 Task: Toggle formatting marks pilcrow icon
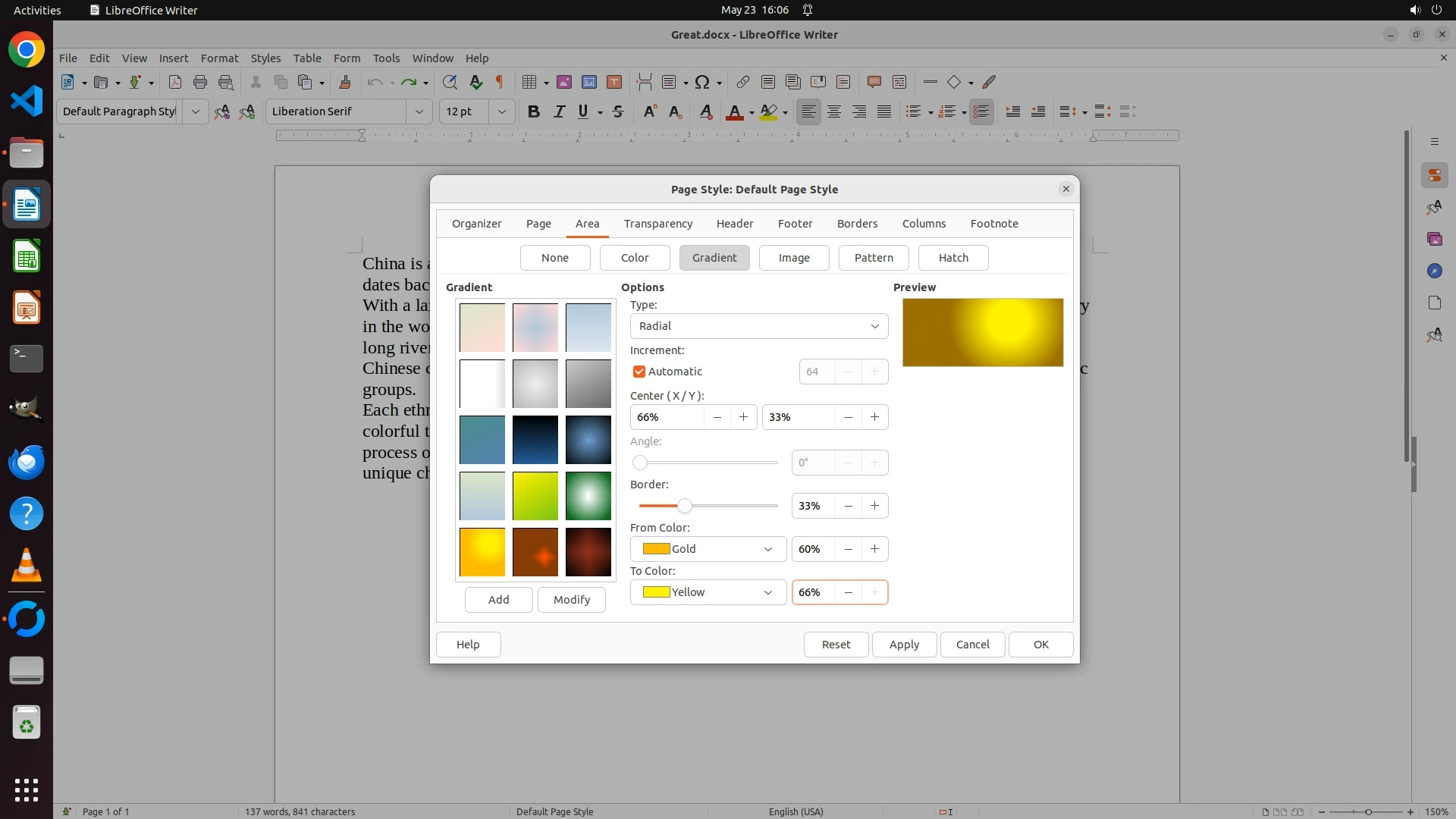click(x=499, y=82)
